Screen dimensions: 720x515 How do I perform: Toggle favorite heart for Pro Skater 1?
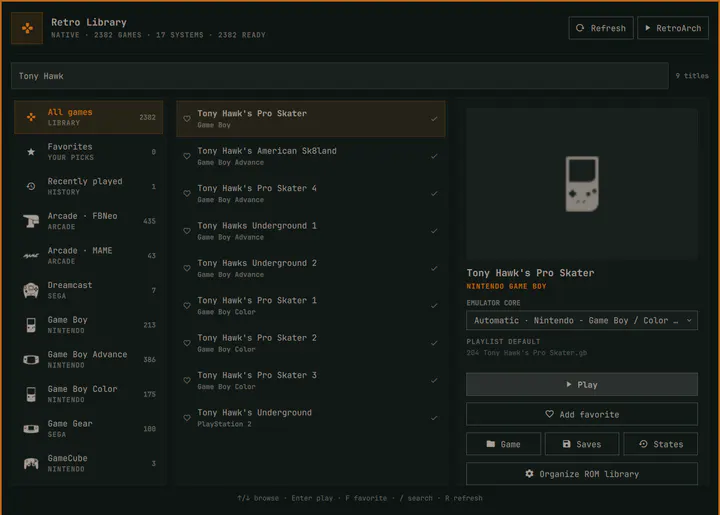coord(187,306)
